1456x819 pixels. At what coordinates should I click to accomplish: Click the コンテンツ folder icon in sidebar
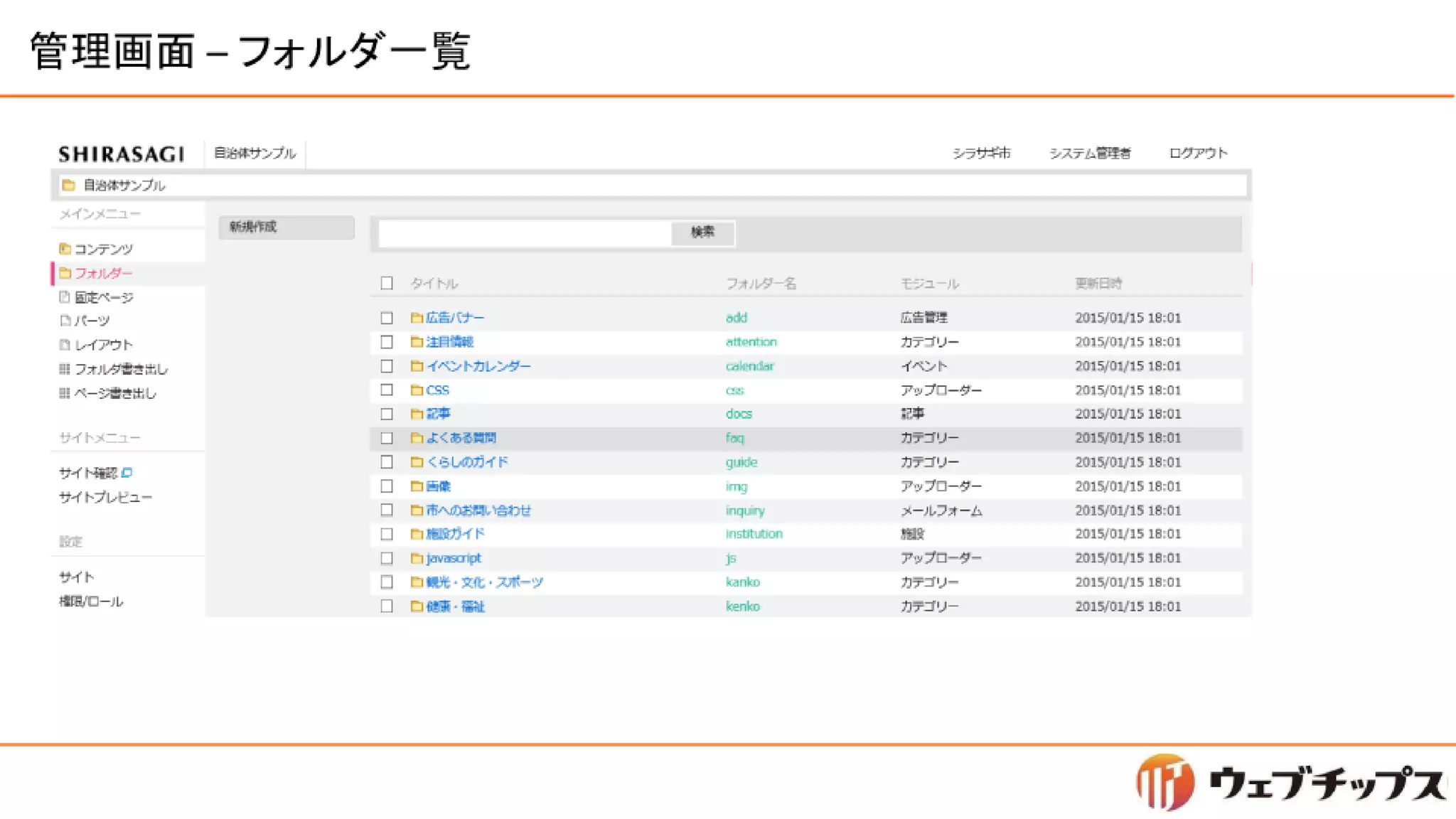65,249
